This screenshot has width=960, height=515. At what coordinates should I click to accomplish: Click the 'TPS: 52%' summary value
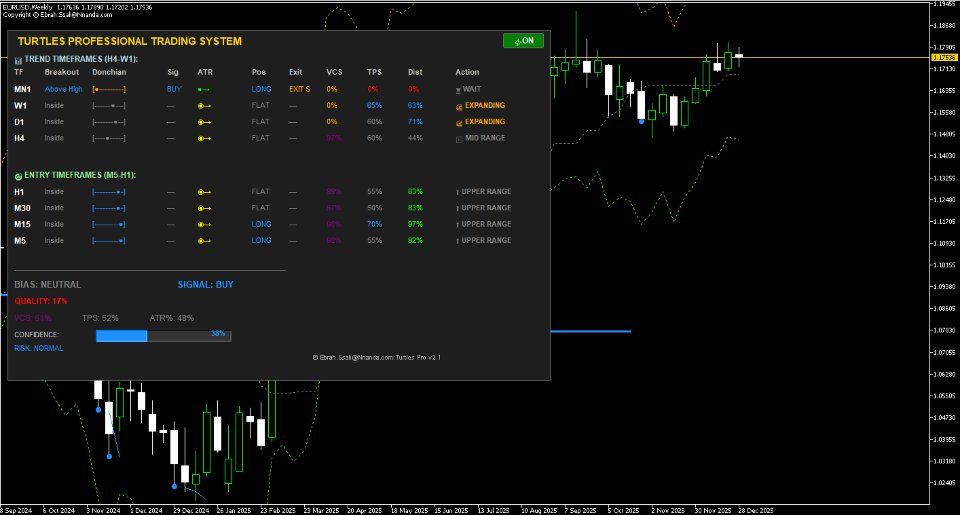100,318
